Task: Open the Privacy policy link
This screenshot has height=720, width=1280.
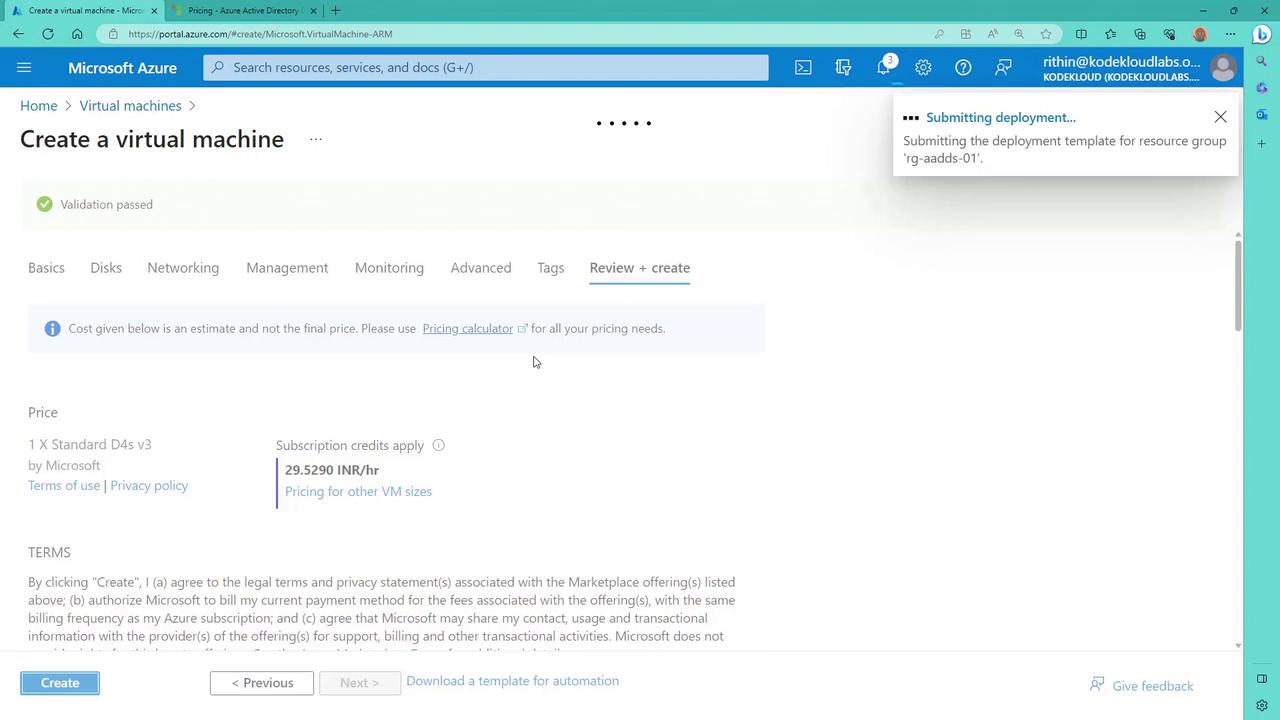Action: [149, 485]
